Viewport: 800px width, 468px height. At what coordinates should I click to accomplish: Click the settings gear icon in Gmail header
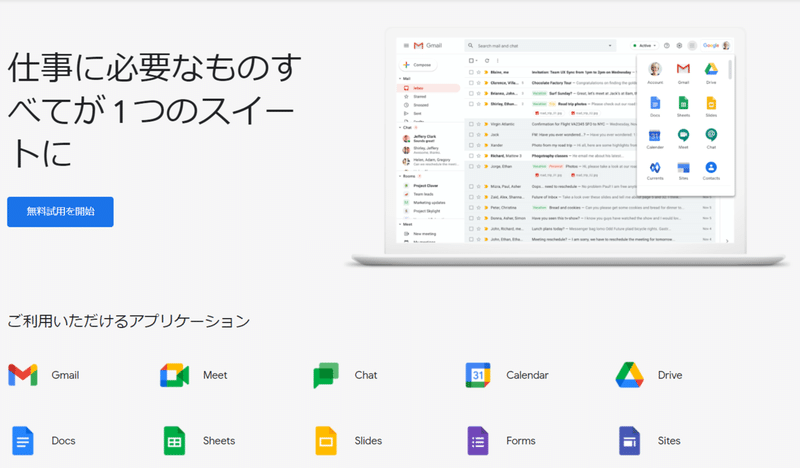tap(679, 45)
